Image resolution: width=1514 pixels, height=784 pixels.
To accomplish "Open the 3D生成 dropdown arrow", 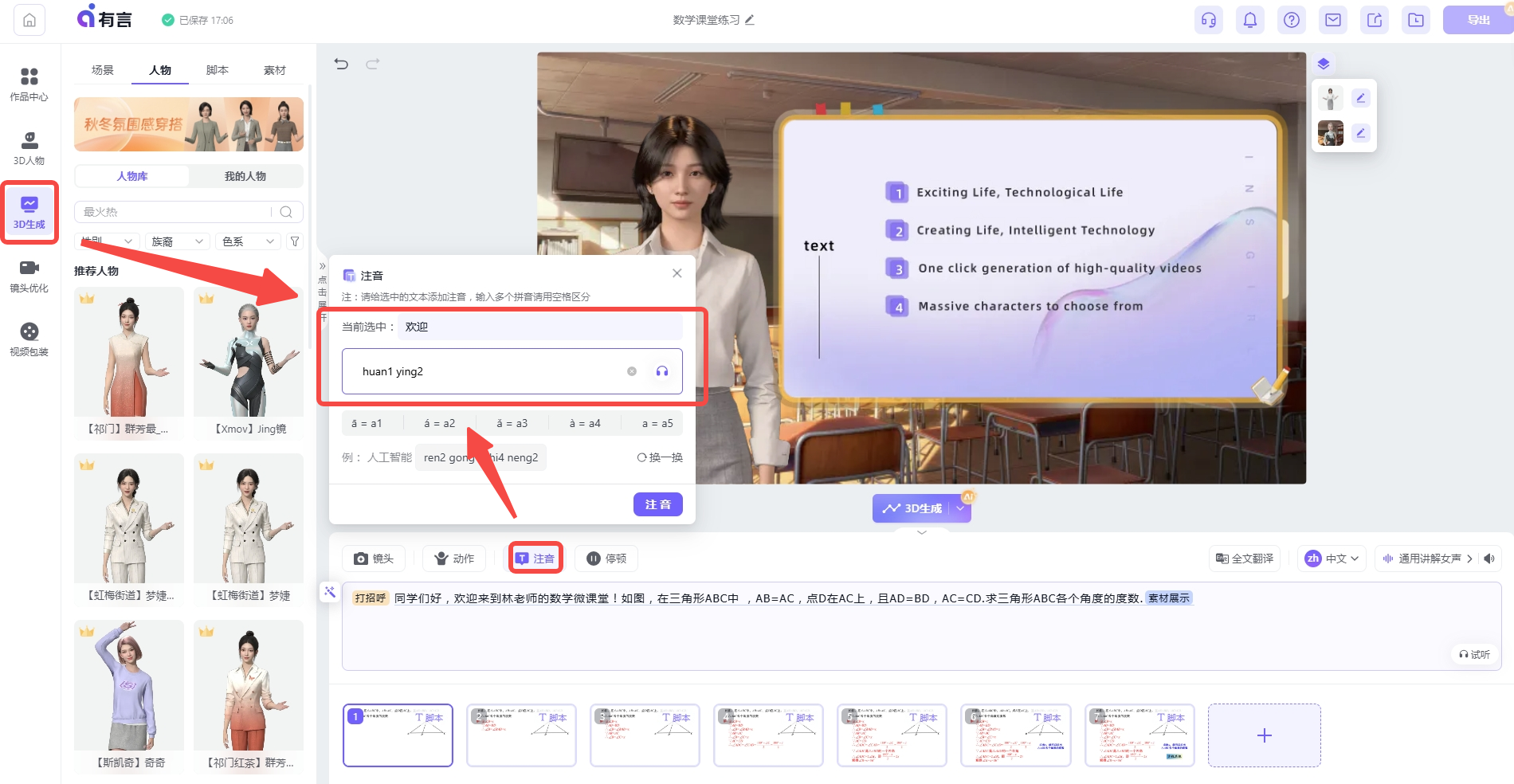I will coord(960,508).
